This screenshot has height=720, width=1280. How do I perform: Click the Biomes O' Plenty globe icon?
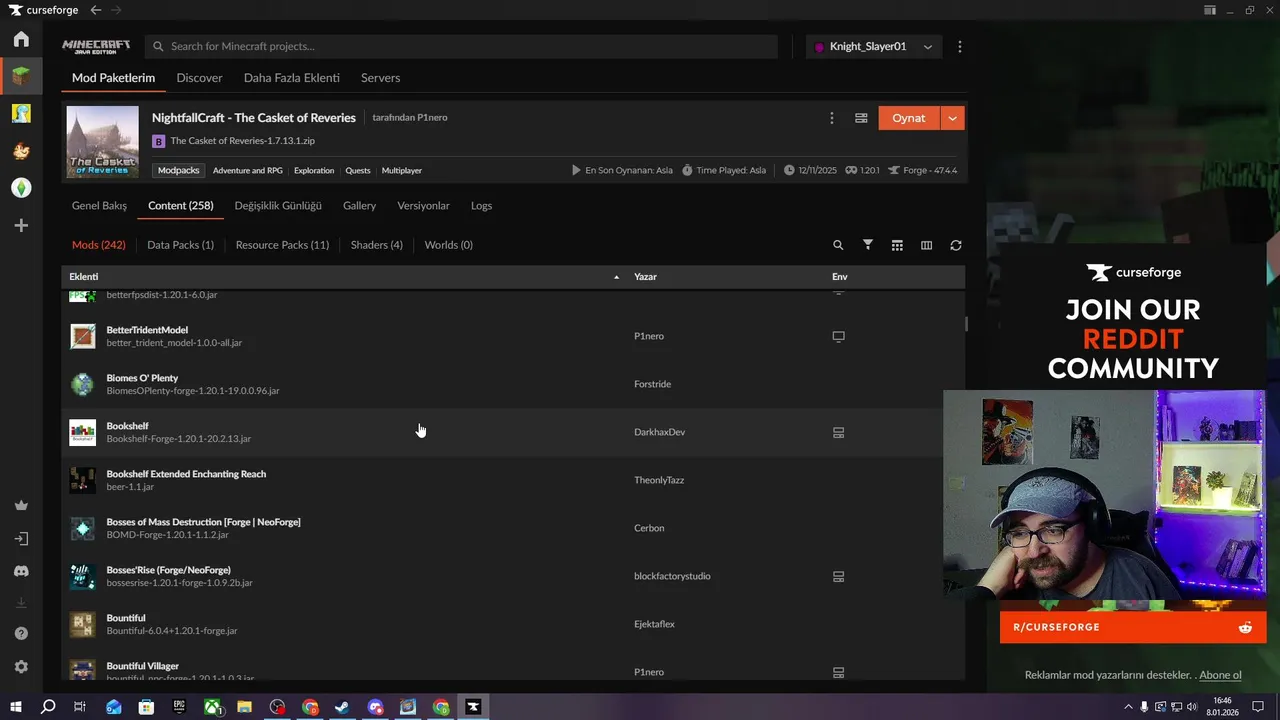tap(82, 384)
